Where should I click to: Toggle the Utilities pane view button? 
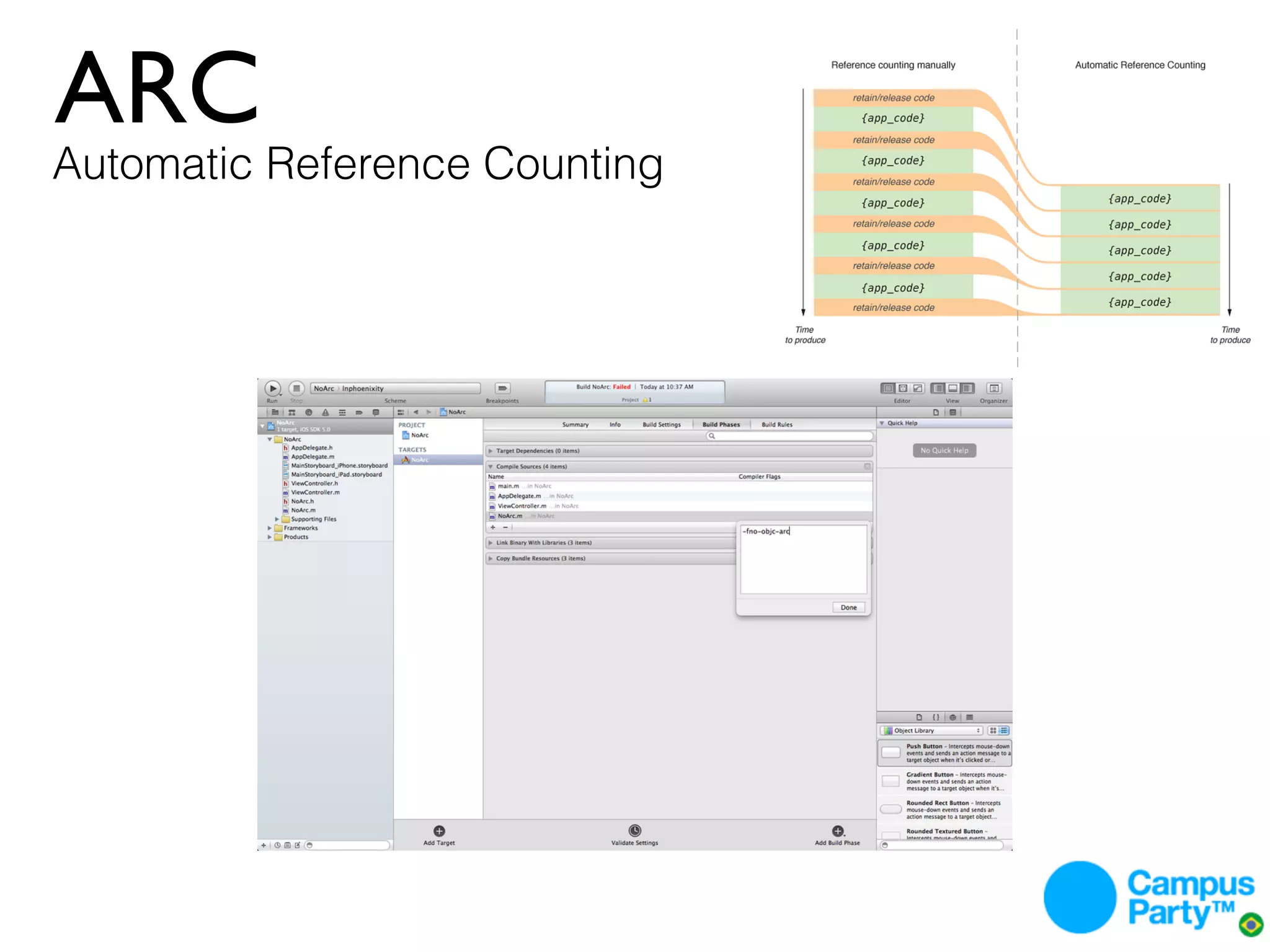967,389
